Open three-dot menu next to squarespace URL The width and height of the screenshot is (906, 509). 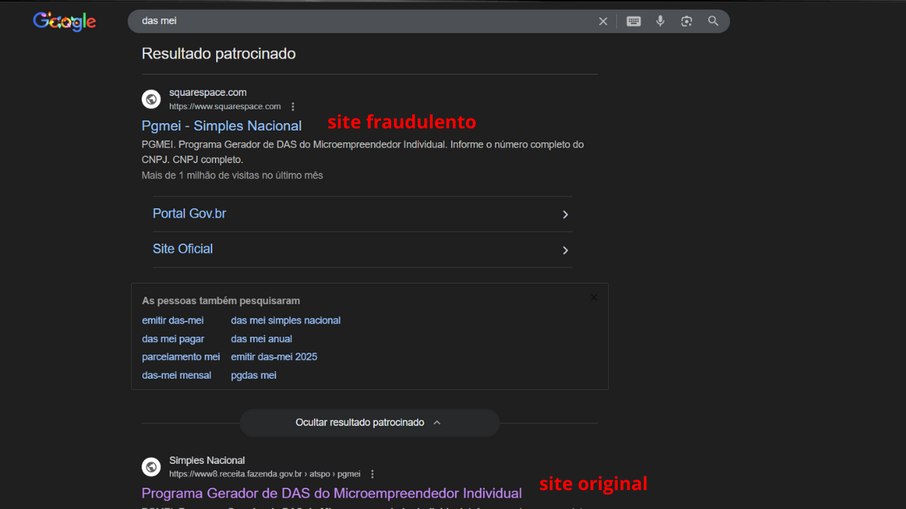point(293,106)
